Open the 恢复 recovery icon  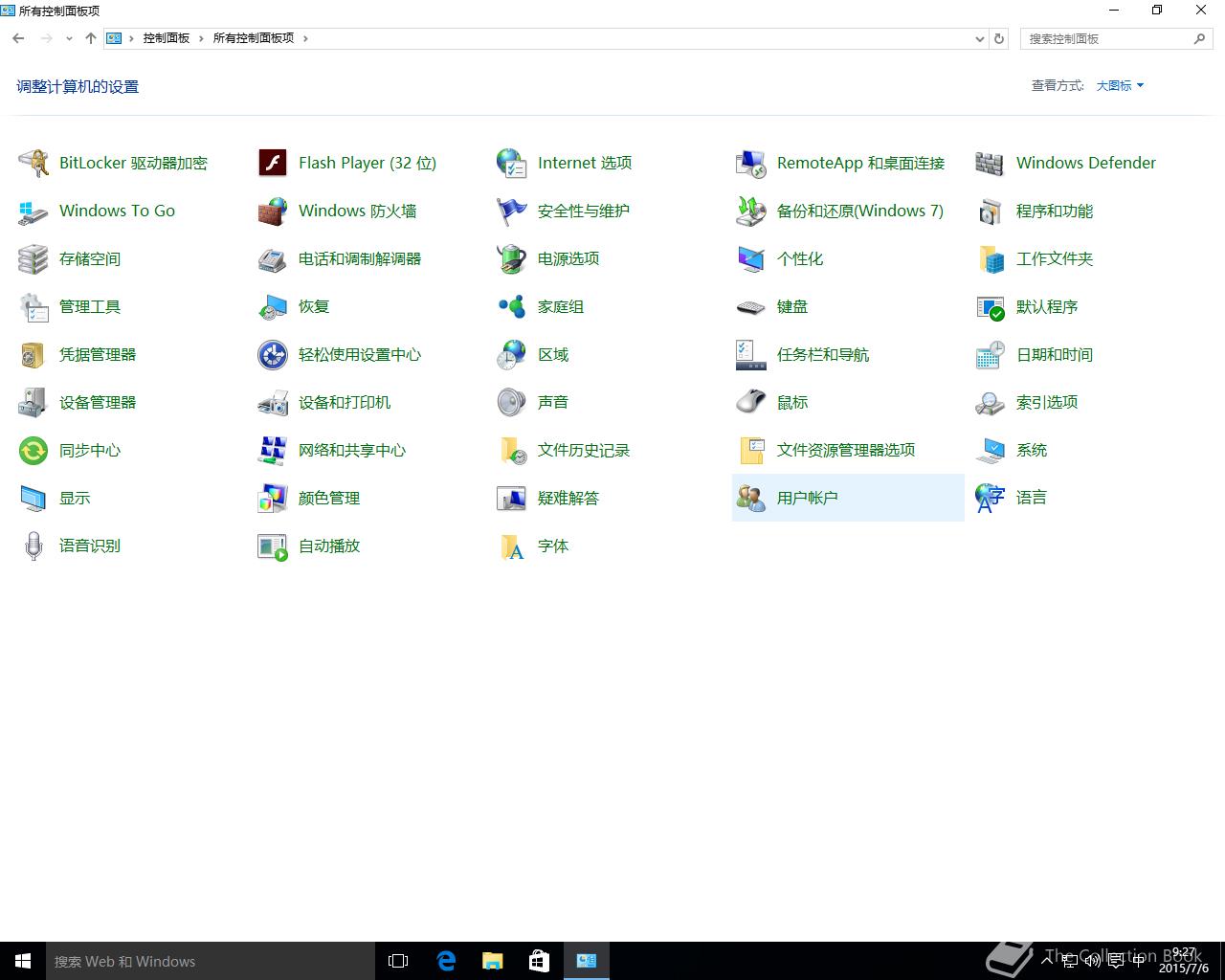273,306
